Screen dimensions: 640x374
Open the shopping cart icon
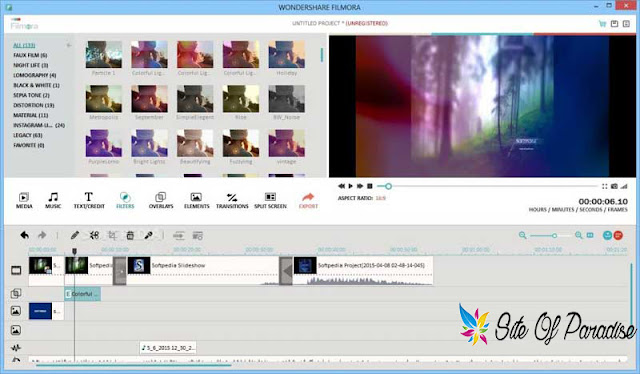[x=602, y=24]
